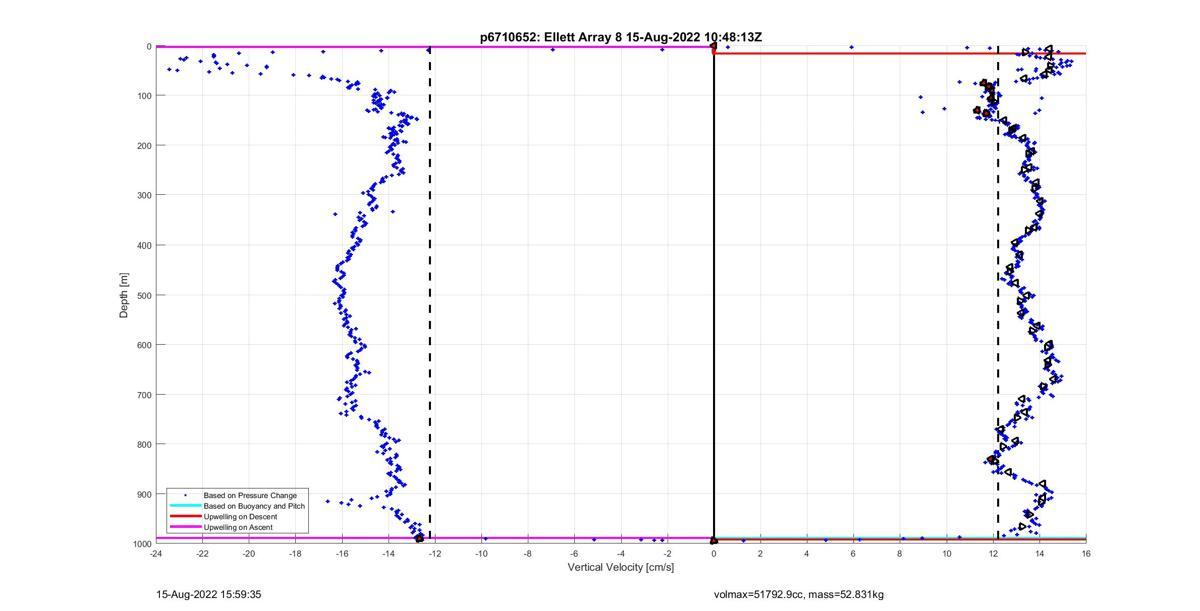Click the '15-Aug-2022 15:59:35' timestamp text
Viewport: 1200px width, 611px height.
click(x=207, y=594)
